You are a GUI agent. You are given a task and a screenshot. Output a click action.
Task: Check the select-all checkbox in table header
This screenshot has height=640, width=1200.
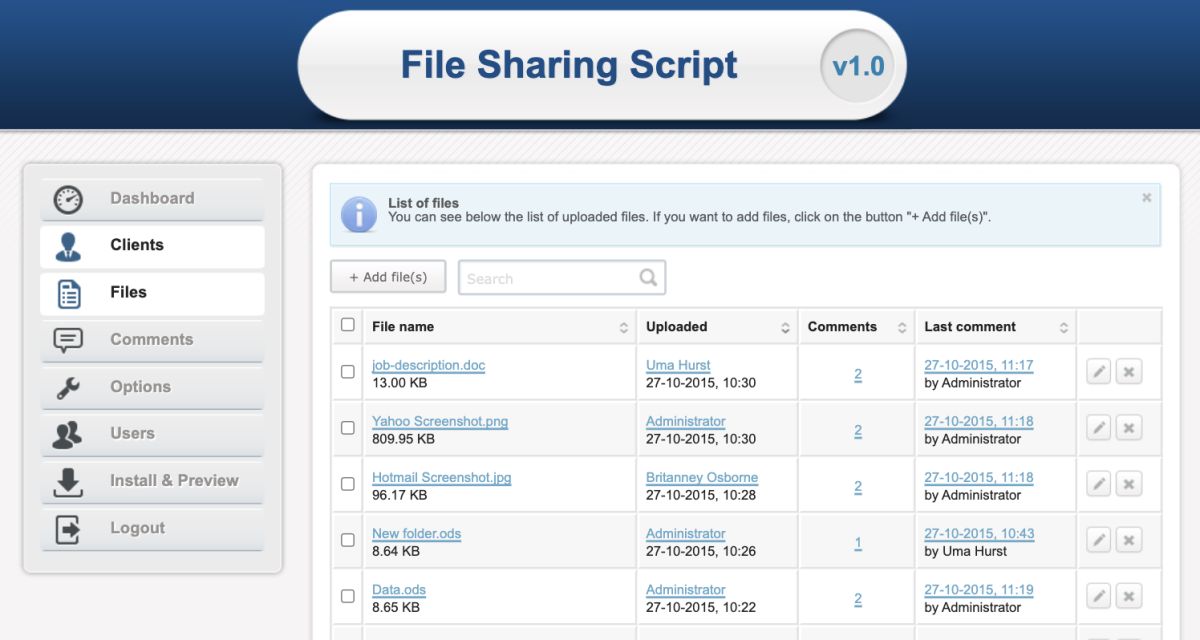[347, 325]
